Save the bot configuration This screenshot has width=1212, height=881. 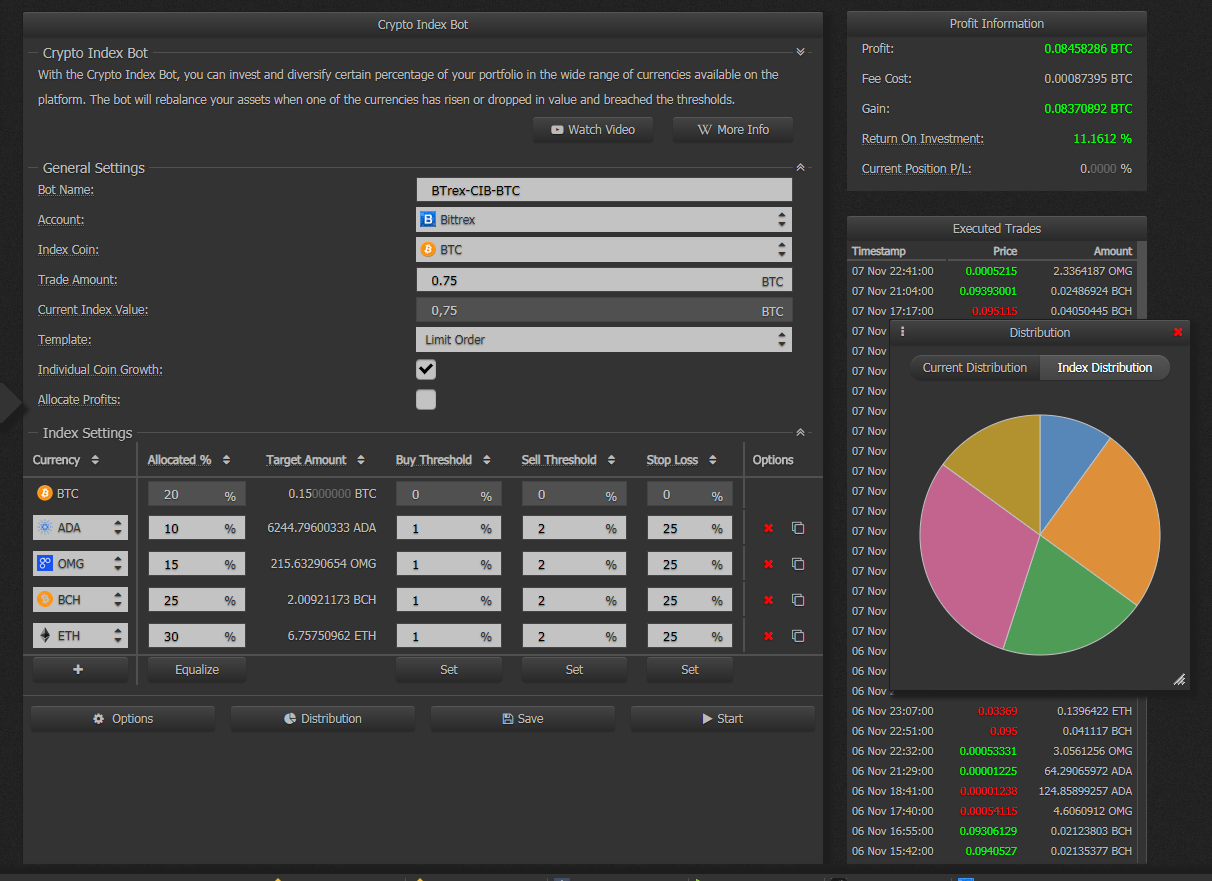click(x=523, y=719)
